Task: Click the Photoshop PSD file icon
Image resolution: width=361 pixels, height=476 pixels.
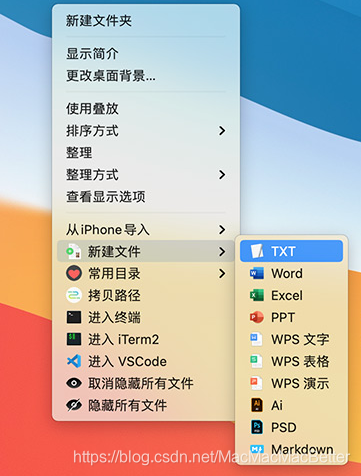Action: pyautogui.click(x=257, y=427)
